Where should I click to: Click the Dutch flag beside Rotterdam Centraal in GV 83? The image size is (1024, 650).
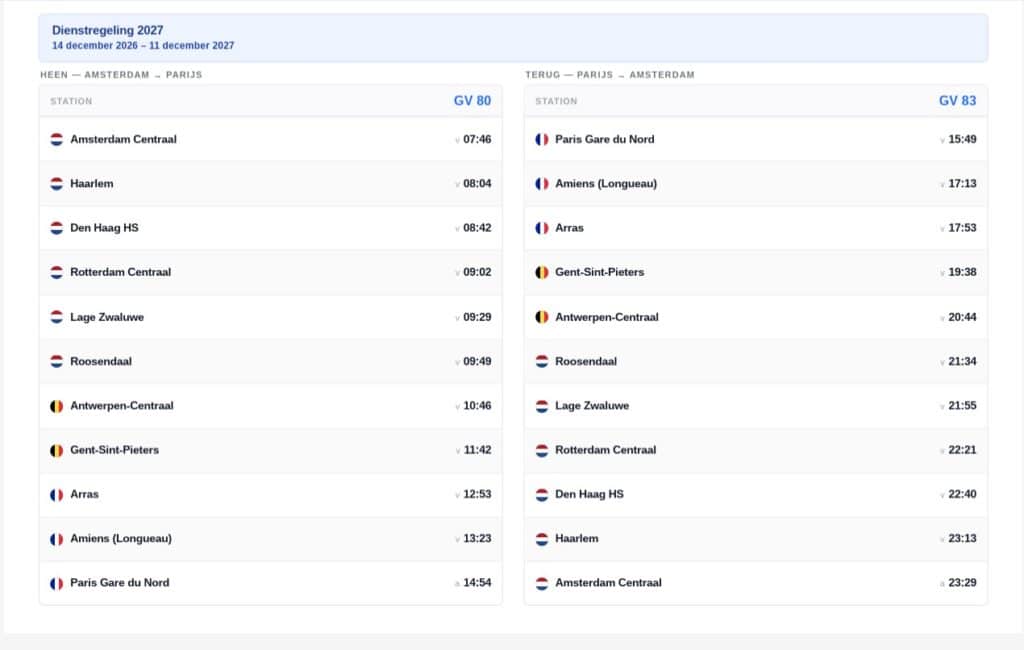[x=541, y=450]
